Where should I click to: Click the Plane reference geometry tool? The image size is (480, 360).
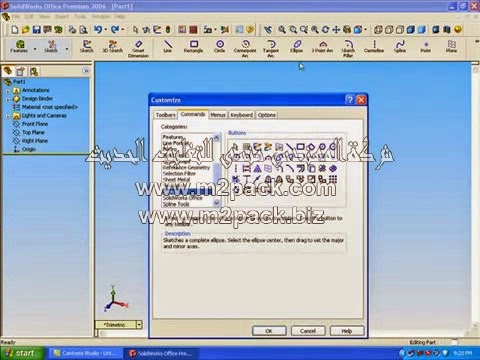pos(451,46)
